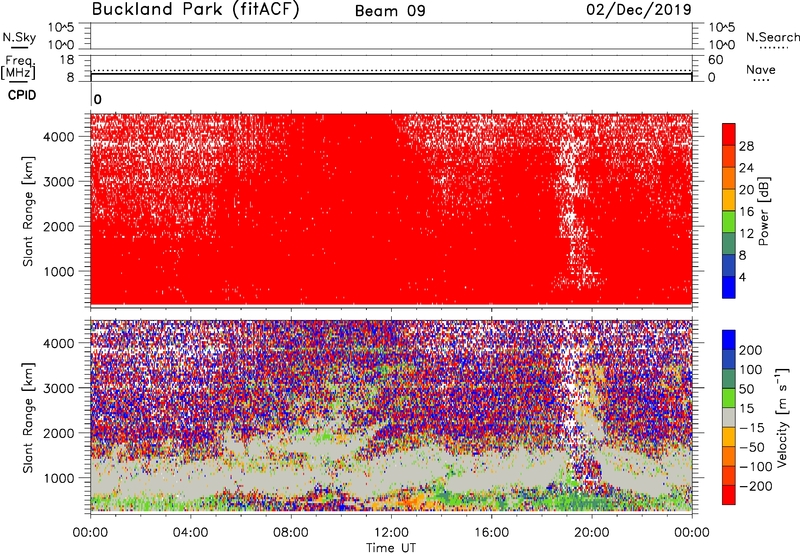Click the '60' tick on Nave axis
The height and width of the screenshot is (554, 800).
715,60
